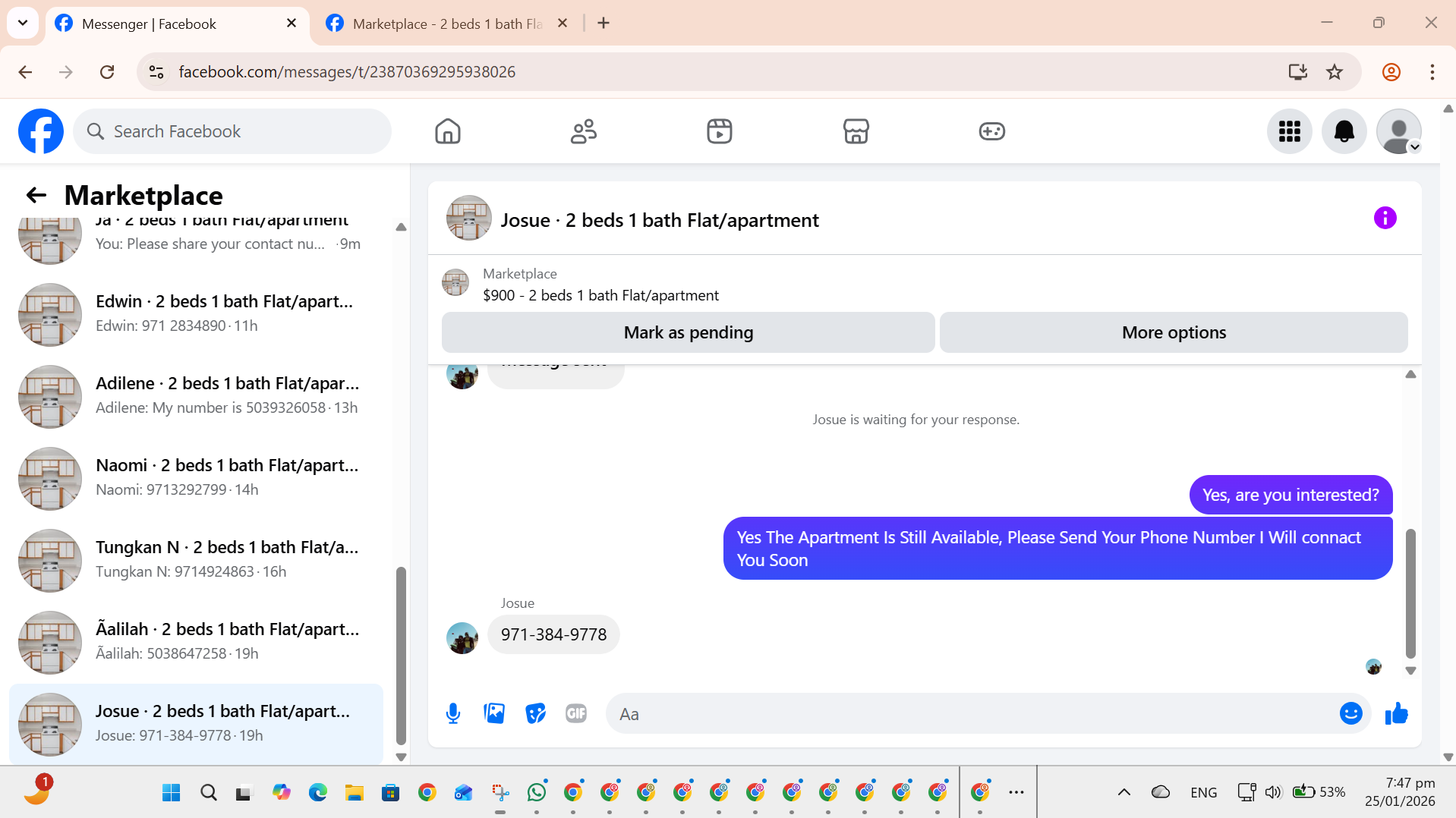The width and height of the screenshot is (1456, 818).
Task: Open the notifications bell
Action: click(1344, 131)
